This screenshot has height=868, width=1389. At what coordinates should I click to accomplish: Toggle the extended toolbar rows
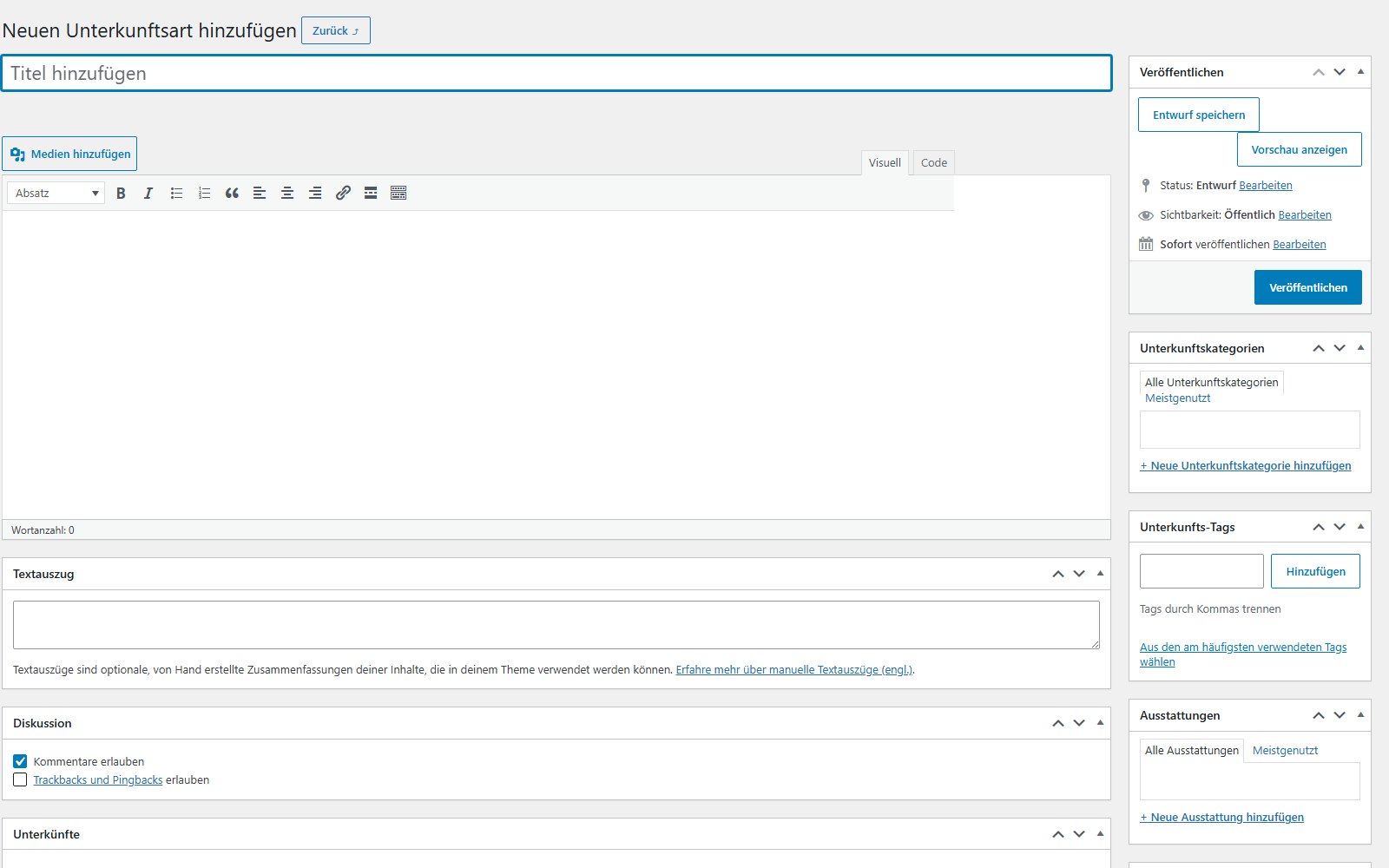pyautogui.click(x=398, y=193)
